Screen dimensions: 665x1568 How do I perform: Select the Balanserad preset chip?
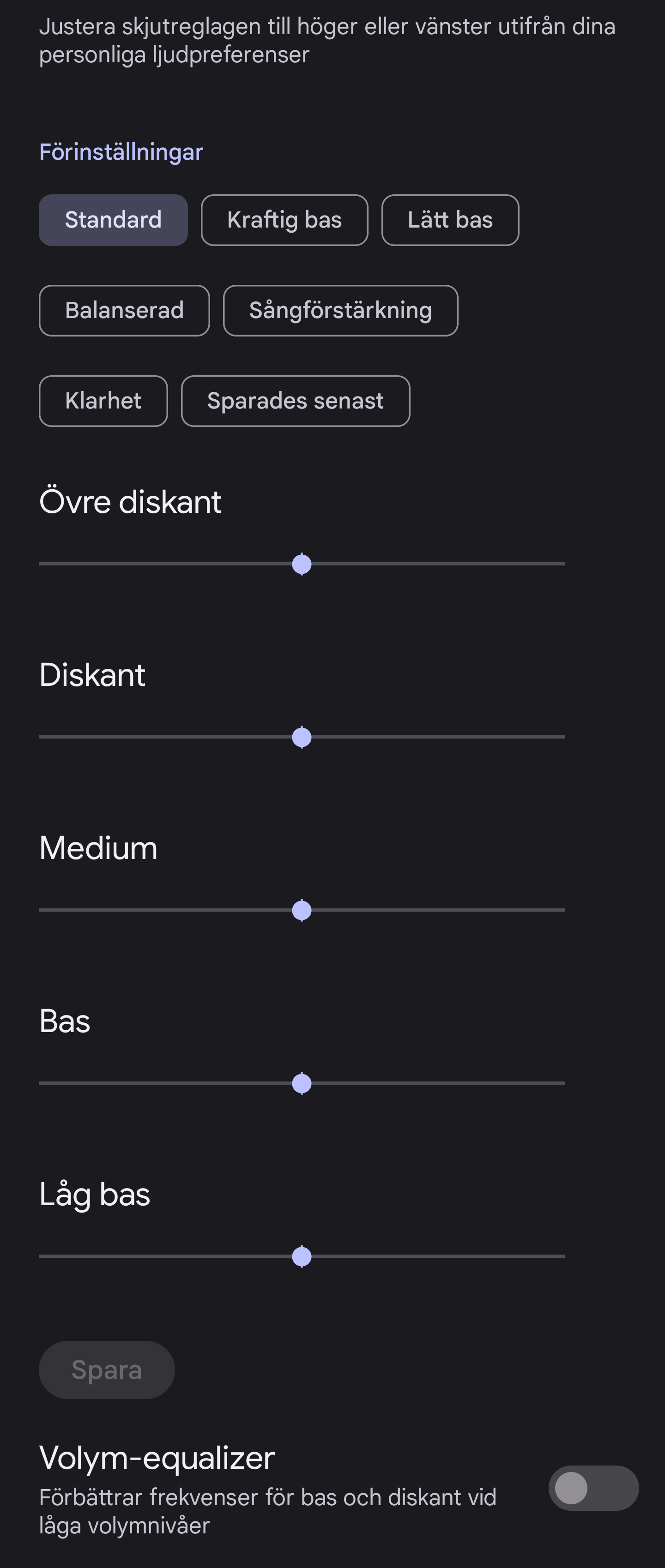[124, 311]
